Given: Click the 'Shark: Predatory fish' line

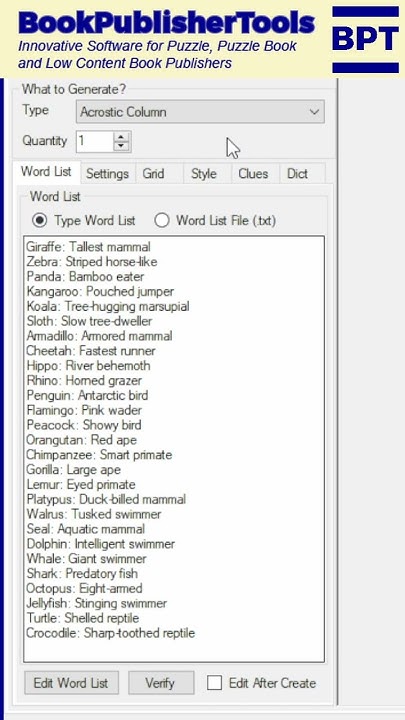Looking at the screenshot, I should 82,574.
